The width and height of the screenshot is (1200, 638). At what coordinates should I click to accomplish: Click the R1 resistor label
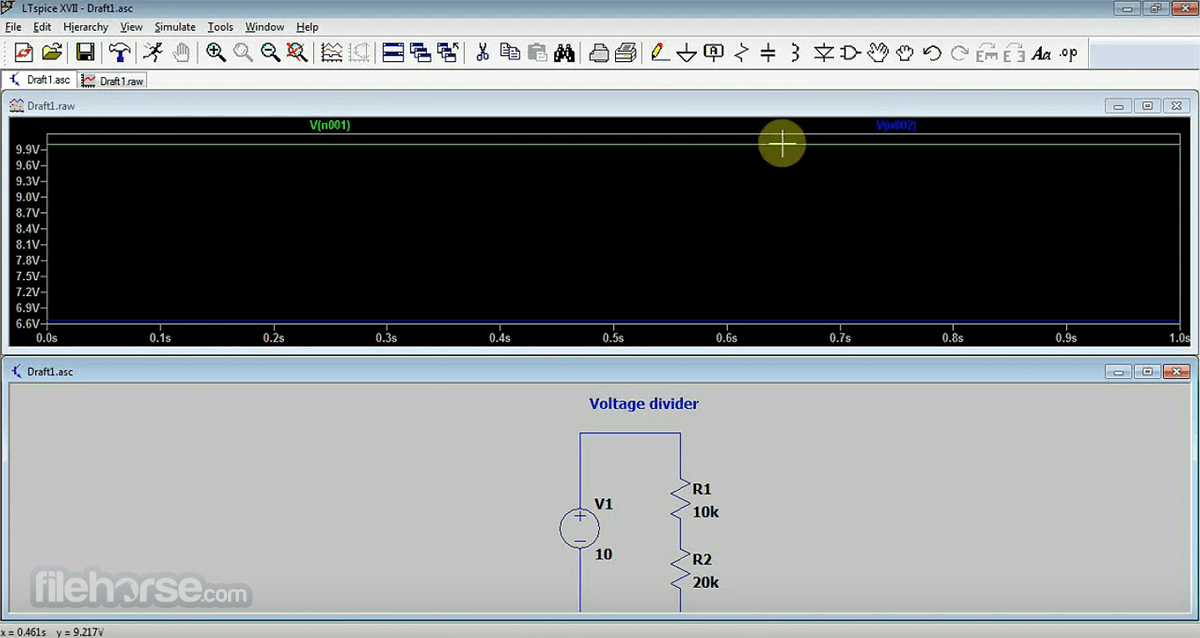tap(701, 490)
